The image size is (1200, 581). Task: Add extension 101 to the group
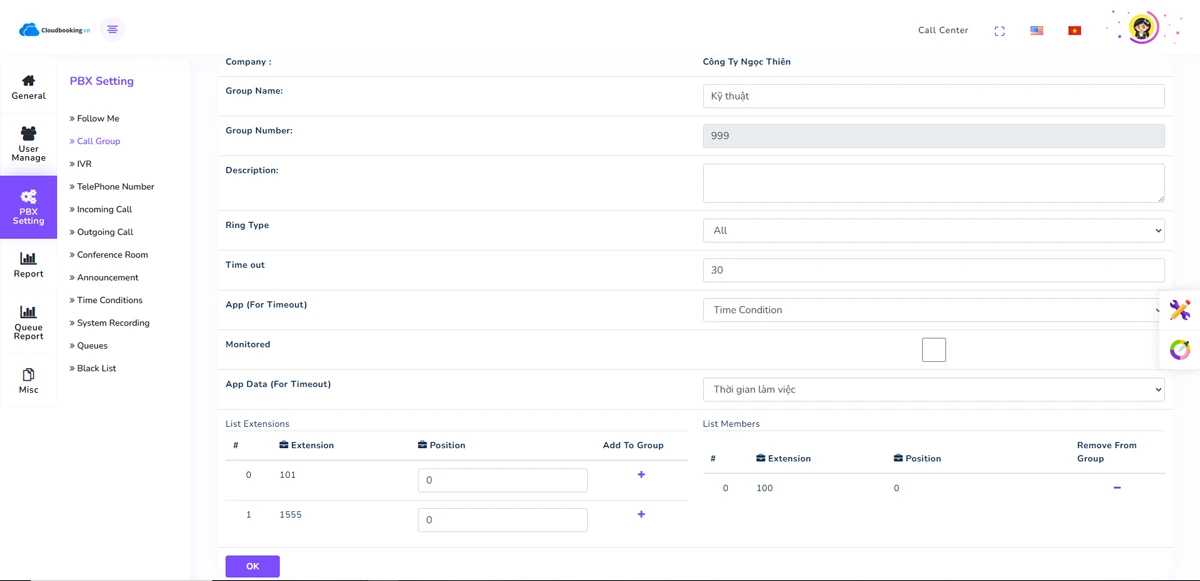pyautogui.click(x=641, y=475)
